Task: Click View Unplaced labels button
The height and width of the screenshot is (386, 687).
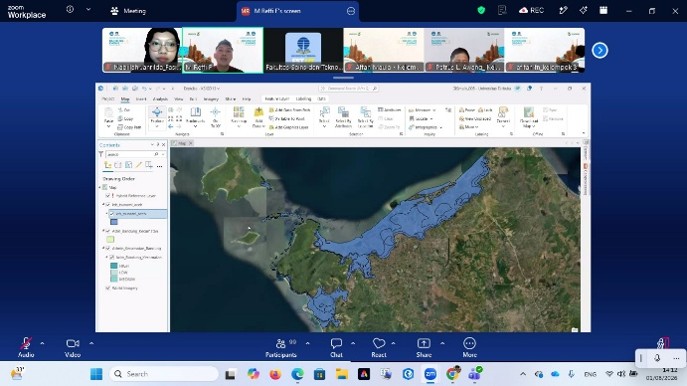Action: (x=475, y=119)
